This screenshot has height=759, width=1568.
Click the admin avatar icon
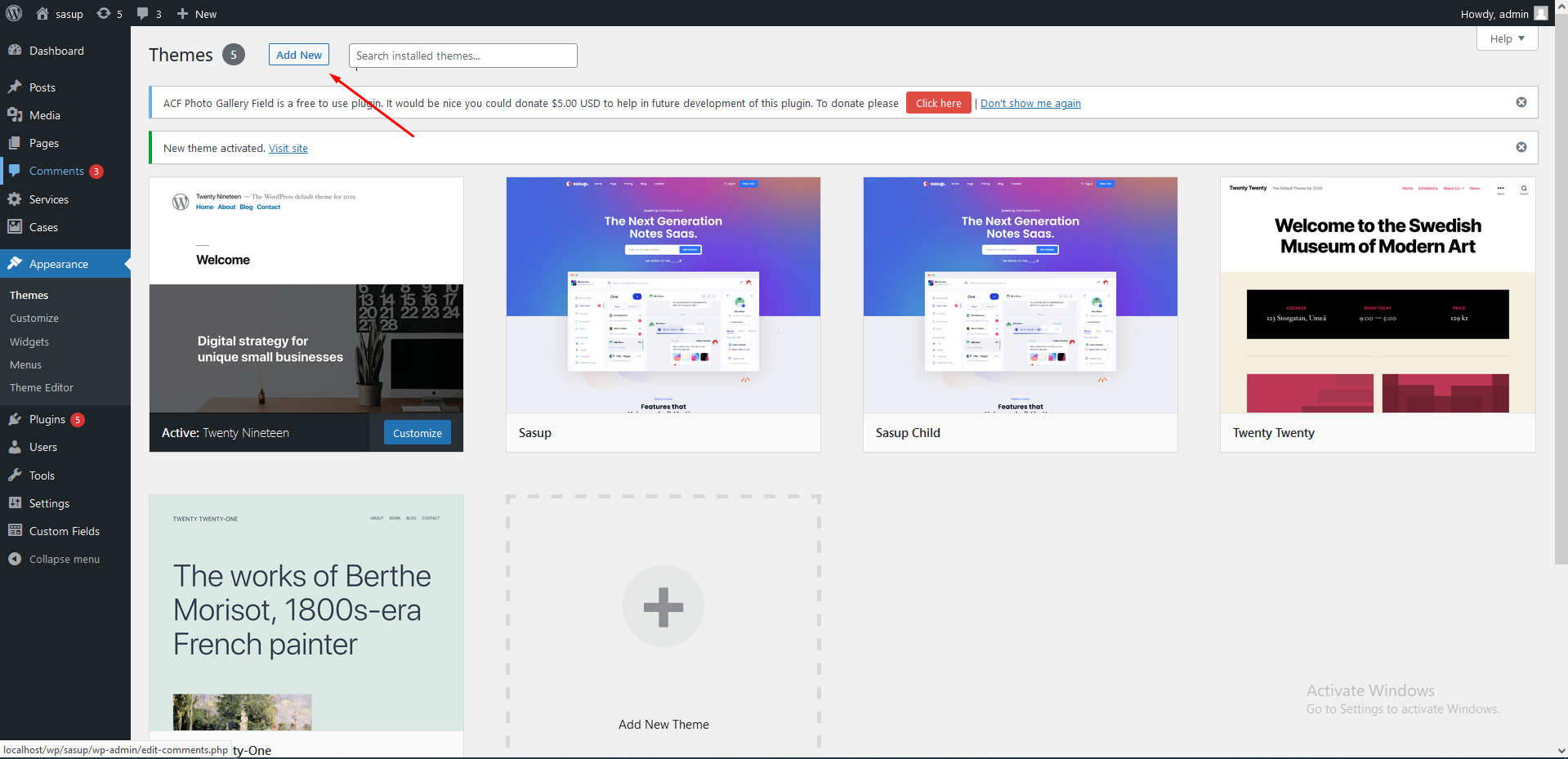(x=1541, y=13)
